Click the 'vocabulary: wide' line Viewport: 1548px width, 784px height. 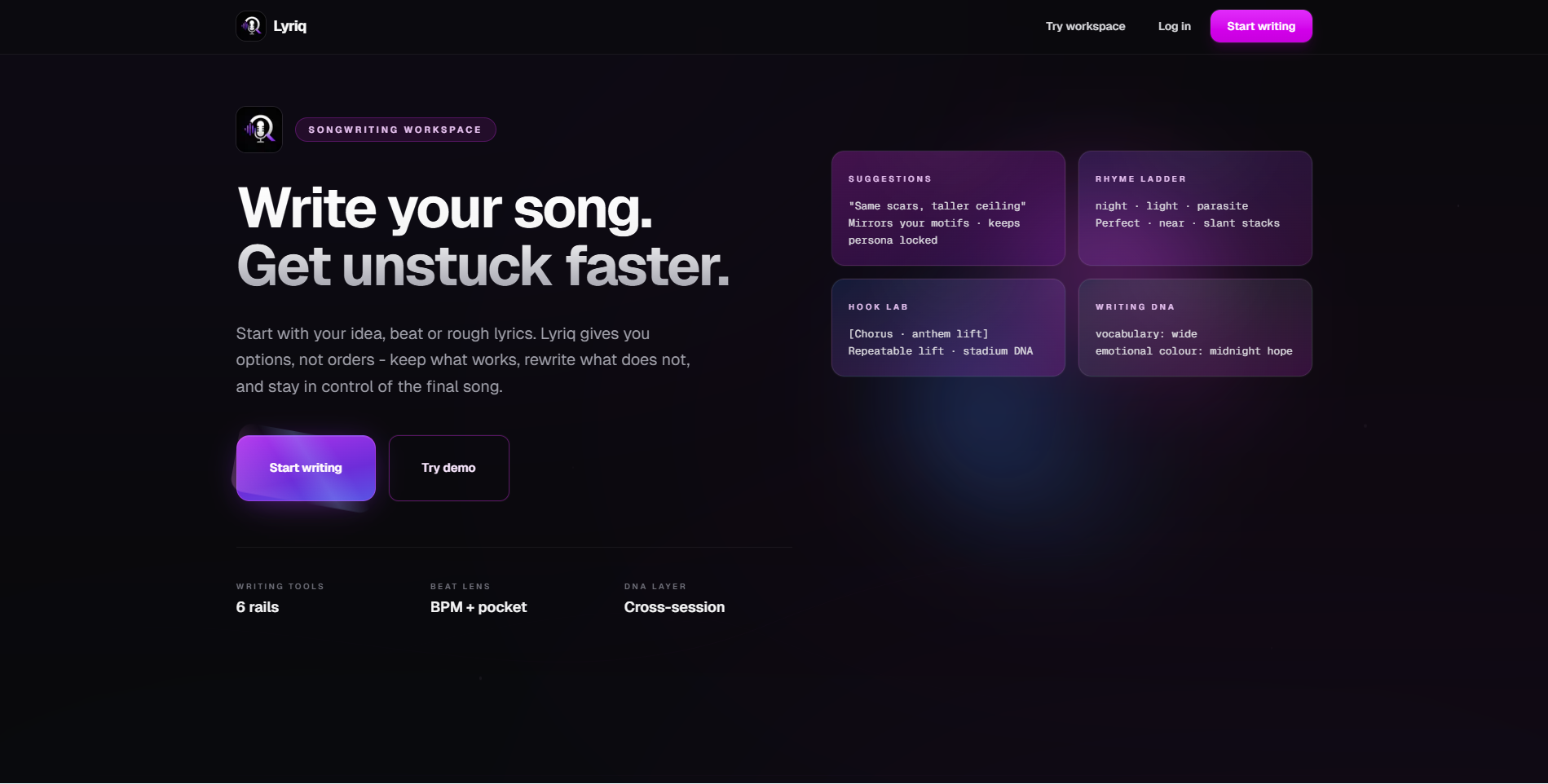pos(1146,334)
